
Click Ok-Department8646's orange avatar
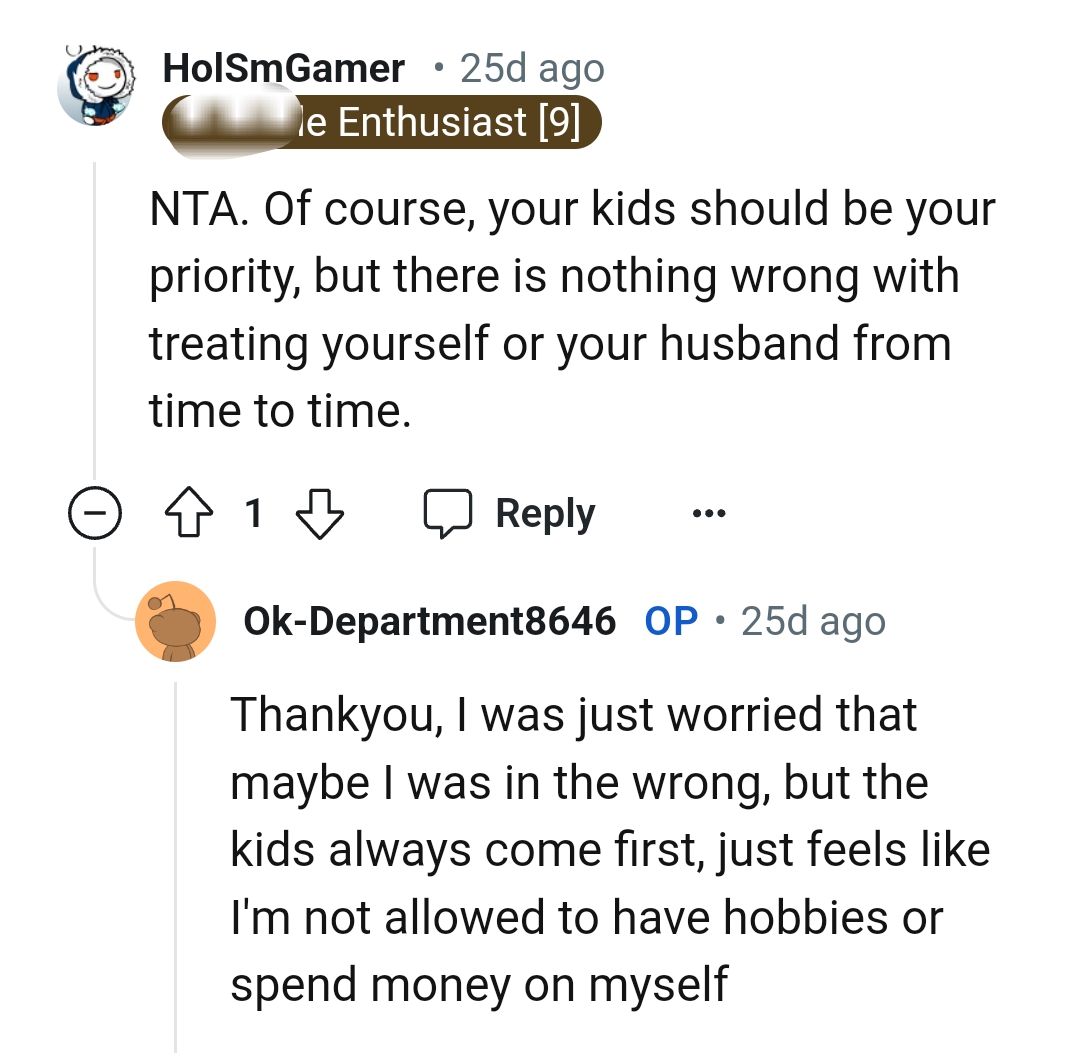pos(177,621)
